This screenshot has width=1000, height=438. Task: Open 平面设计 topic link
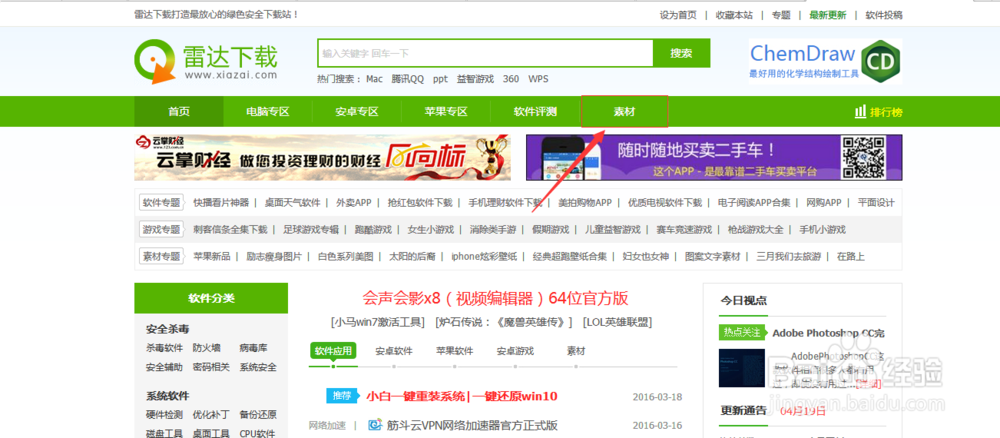(876, 203)
